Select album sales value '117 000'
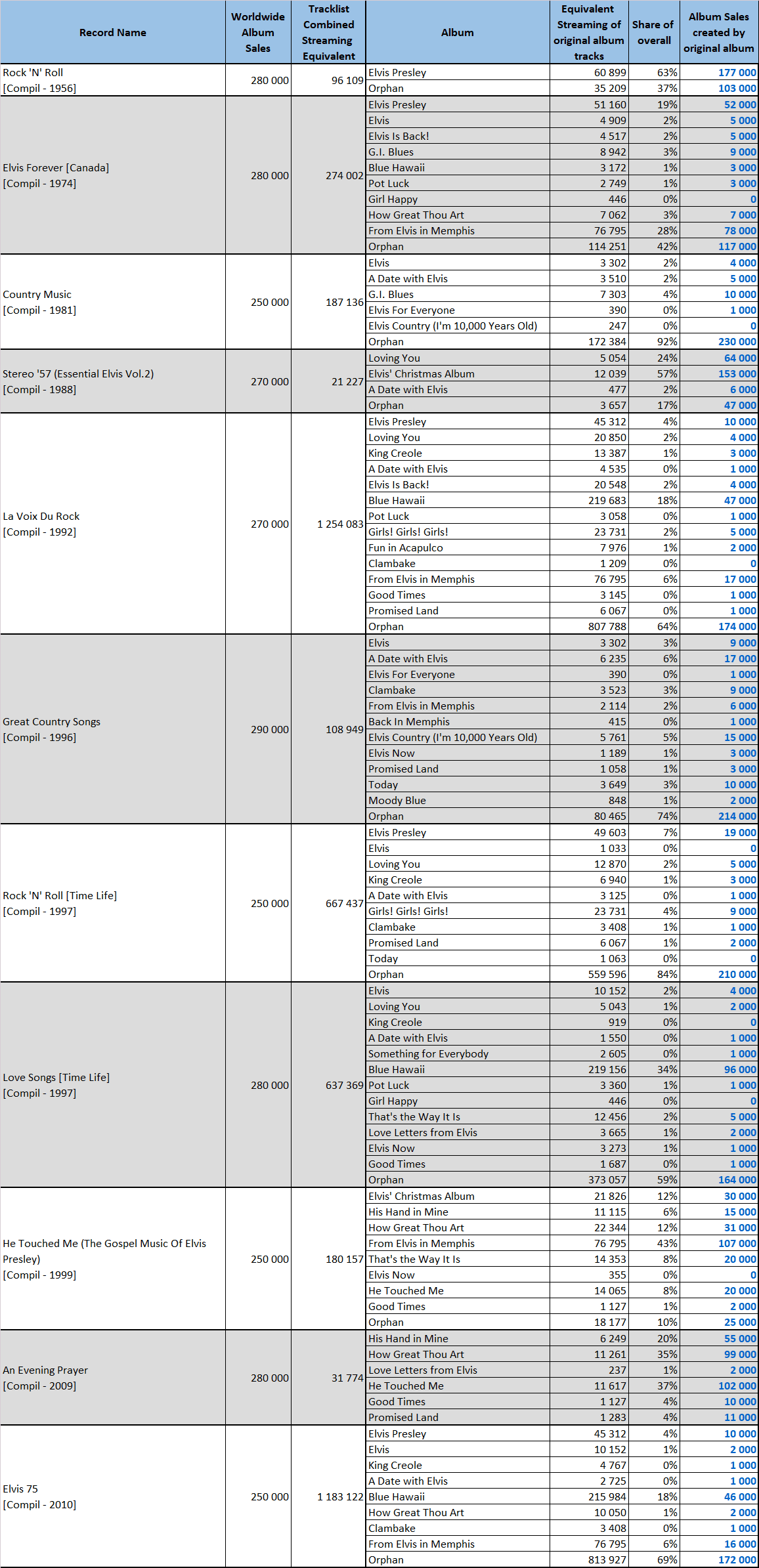 737,246
